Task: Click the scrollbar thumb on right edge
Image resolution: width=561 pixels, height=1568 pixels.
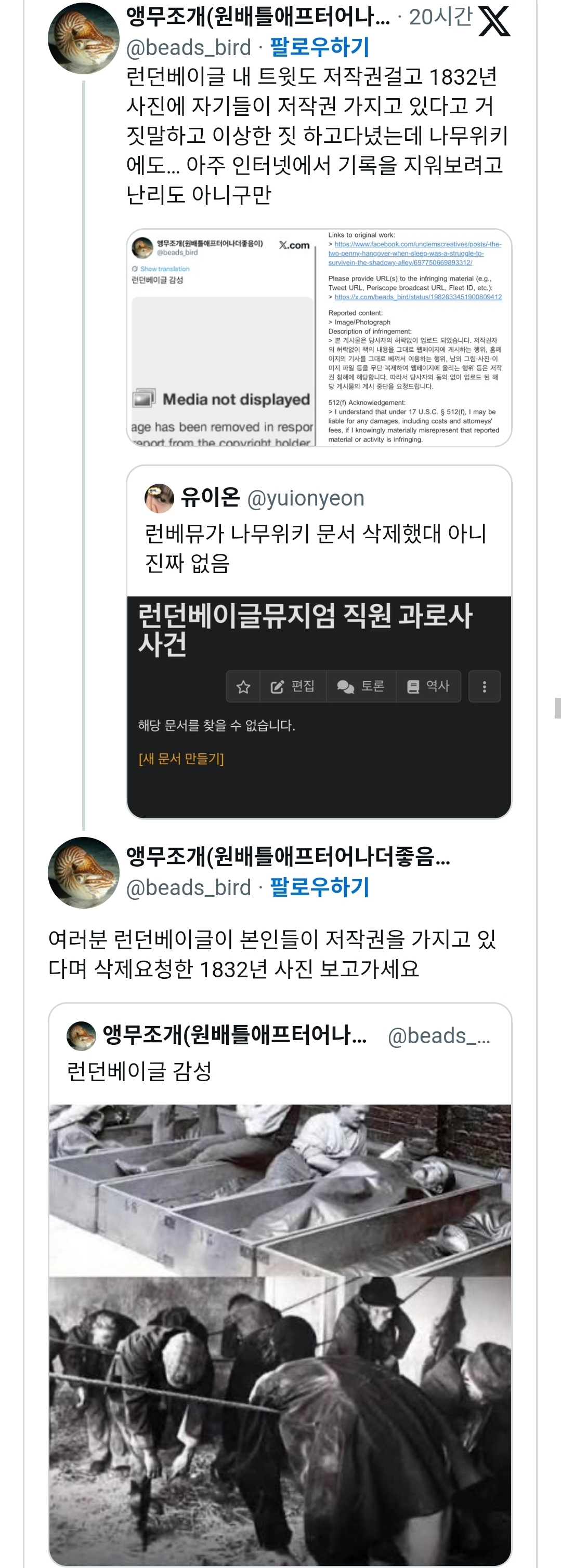Action: [x=557, y=708]
